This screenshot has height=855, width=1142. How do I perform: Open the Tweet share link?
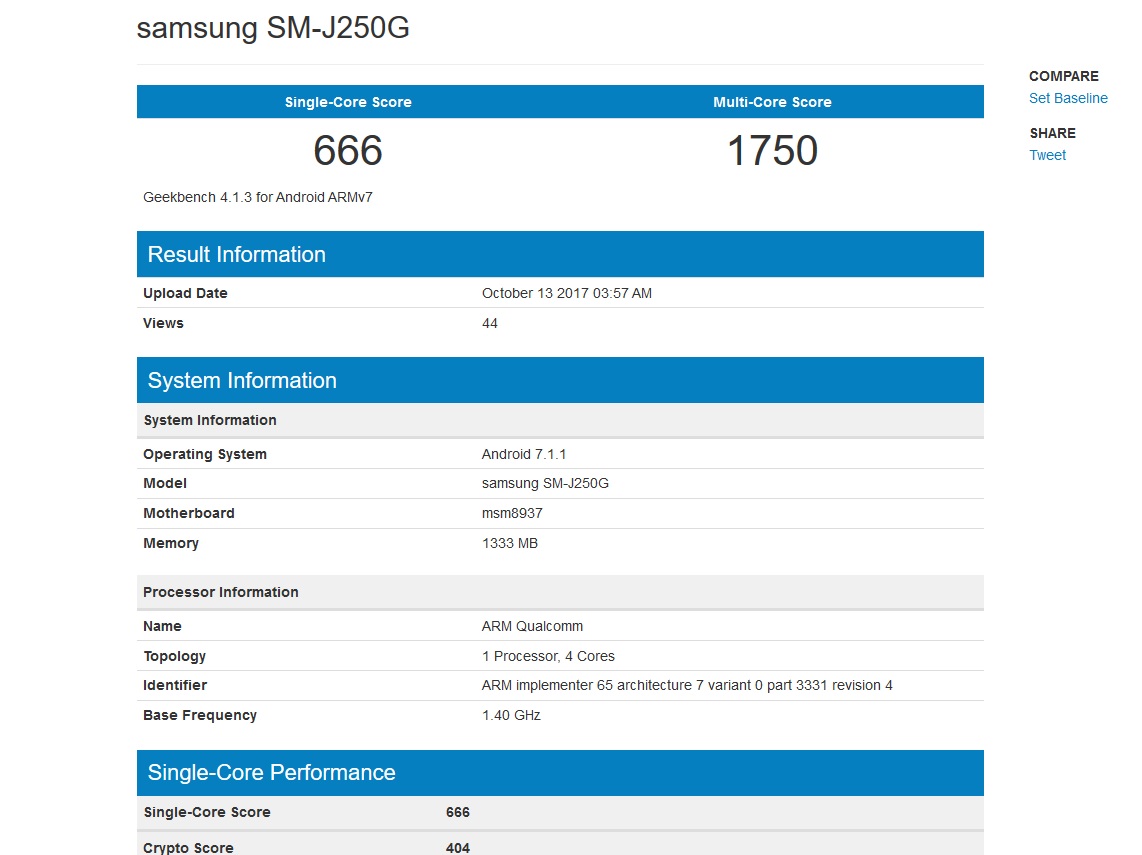1047,155
